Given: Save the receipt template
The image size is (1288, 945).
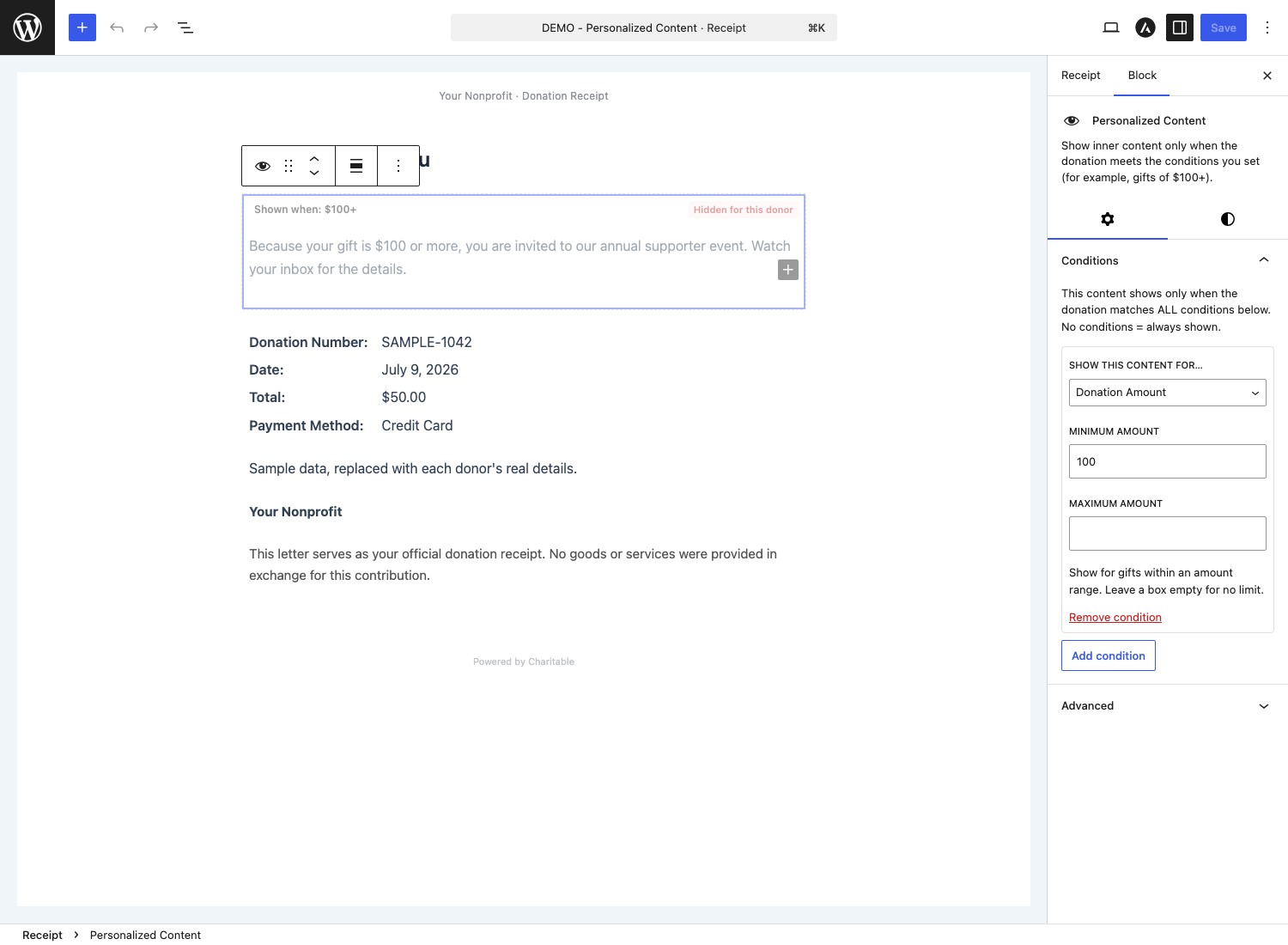Looking at the screenshot, I should pos(1224,27).
